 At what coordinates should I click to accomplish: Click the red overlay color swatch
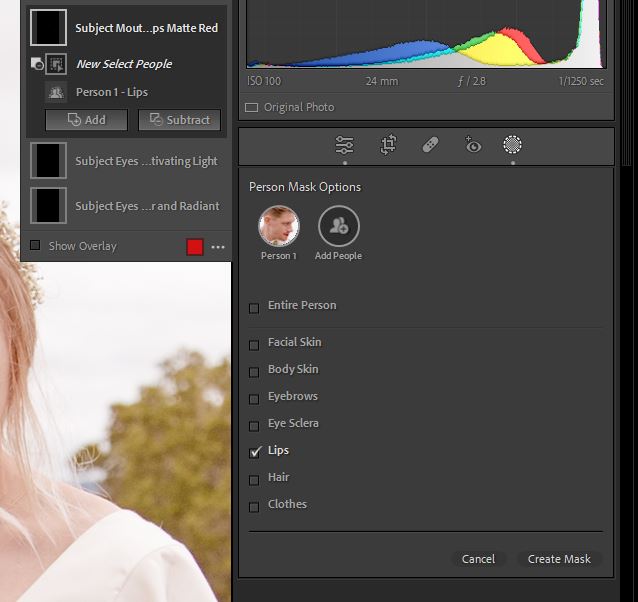[x=196, y=247]
